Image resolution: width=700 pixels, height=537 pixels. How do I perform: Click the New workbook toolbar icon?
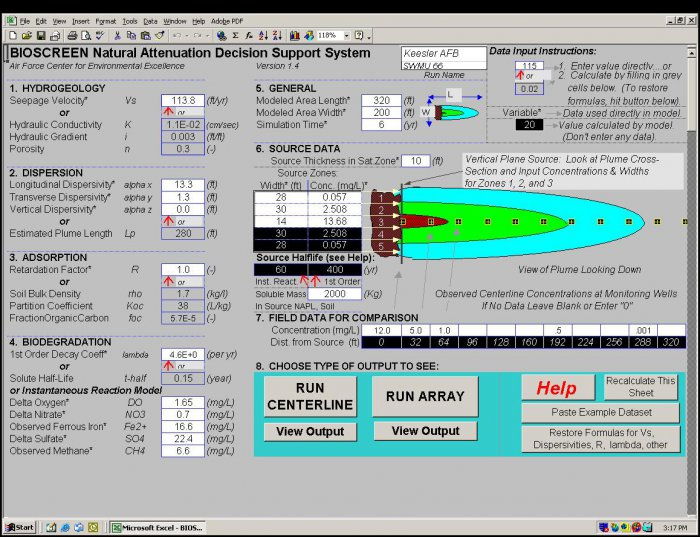click(12, 36)
